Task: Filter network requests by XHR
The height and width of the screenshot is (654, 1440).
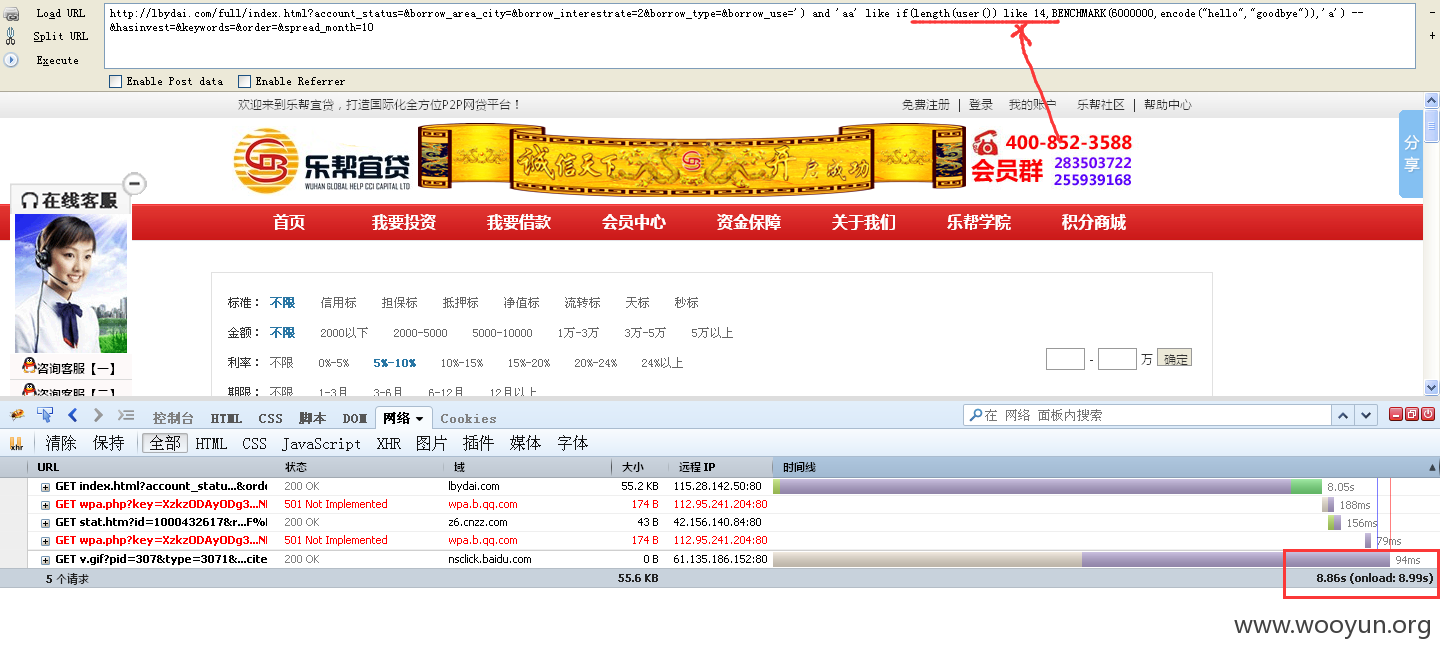Action: coord(389,443)
